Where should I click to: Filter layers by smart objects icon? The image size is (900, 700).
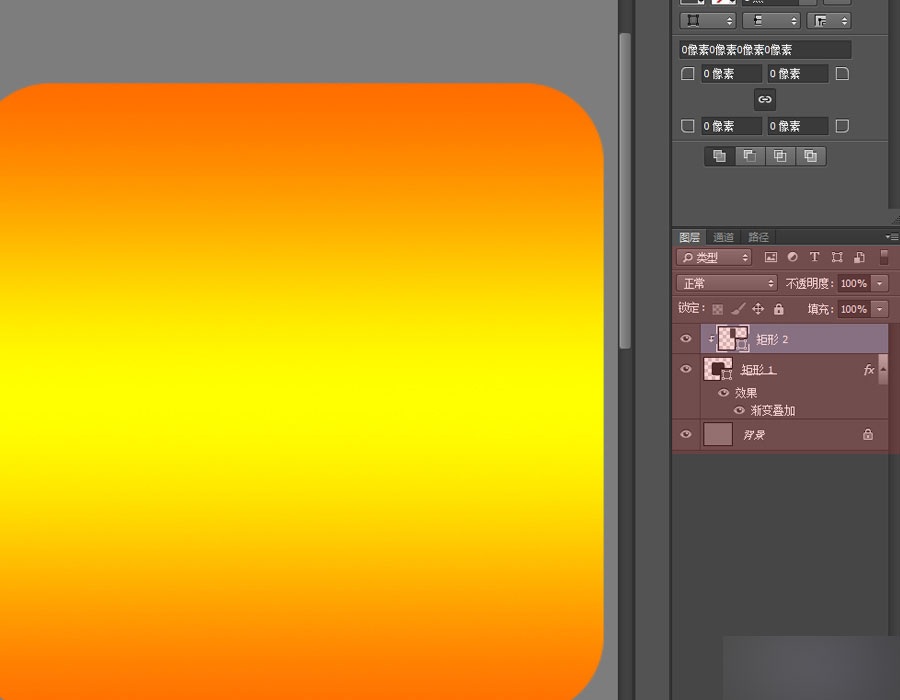[x=859, y=257]
